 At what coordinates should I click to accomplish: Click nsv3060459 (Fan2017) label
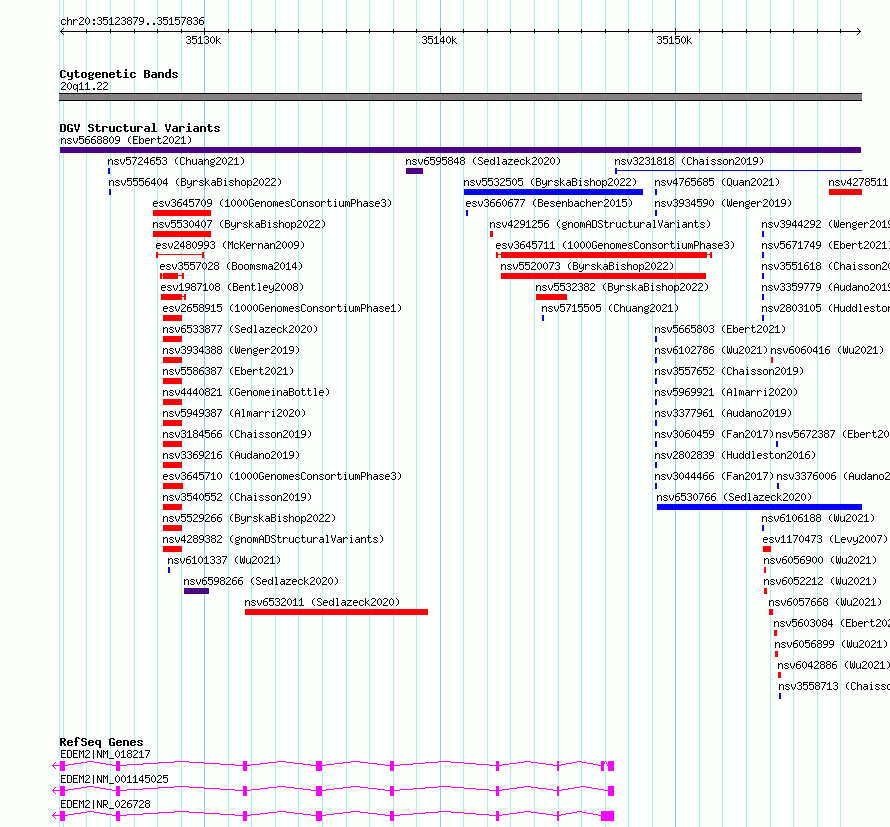point(714,434)
